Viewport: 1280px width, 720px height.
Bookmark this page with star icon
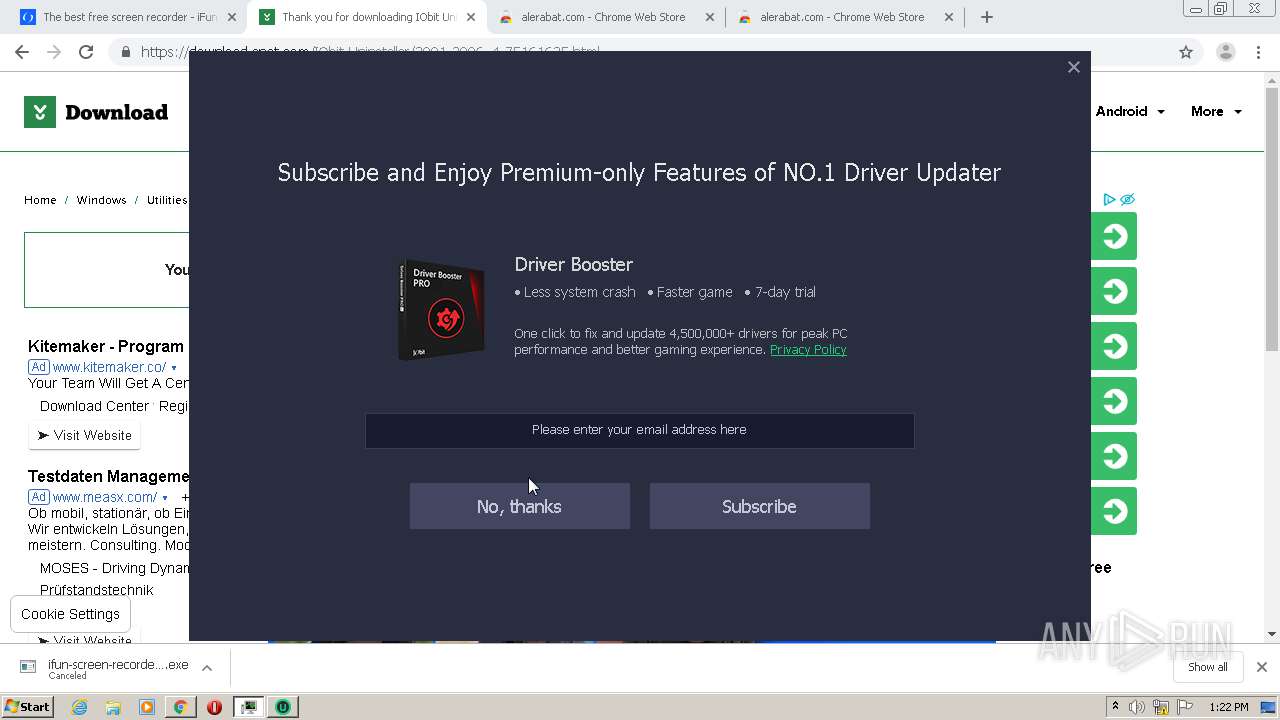tap(1186, 52)
